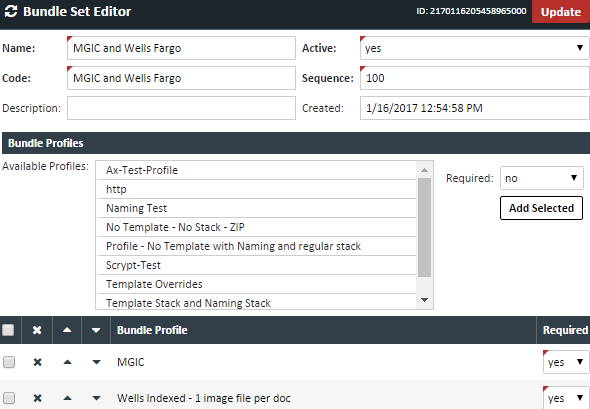The height and width of the screenshot is (409, 590).
Task: Open Required dropdown for Wells Indexed row
Action: pos(566,398)
